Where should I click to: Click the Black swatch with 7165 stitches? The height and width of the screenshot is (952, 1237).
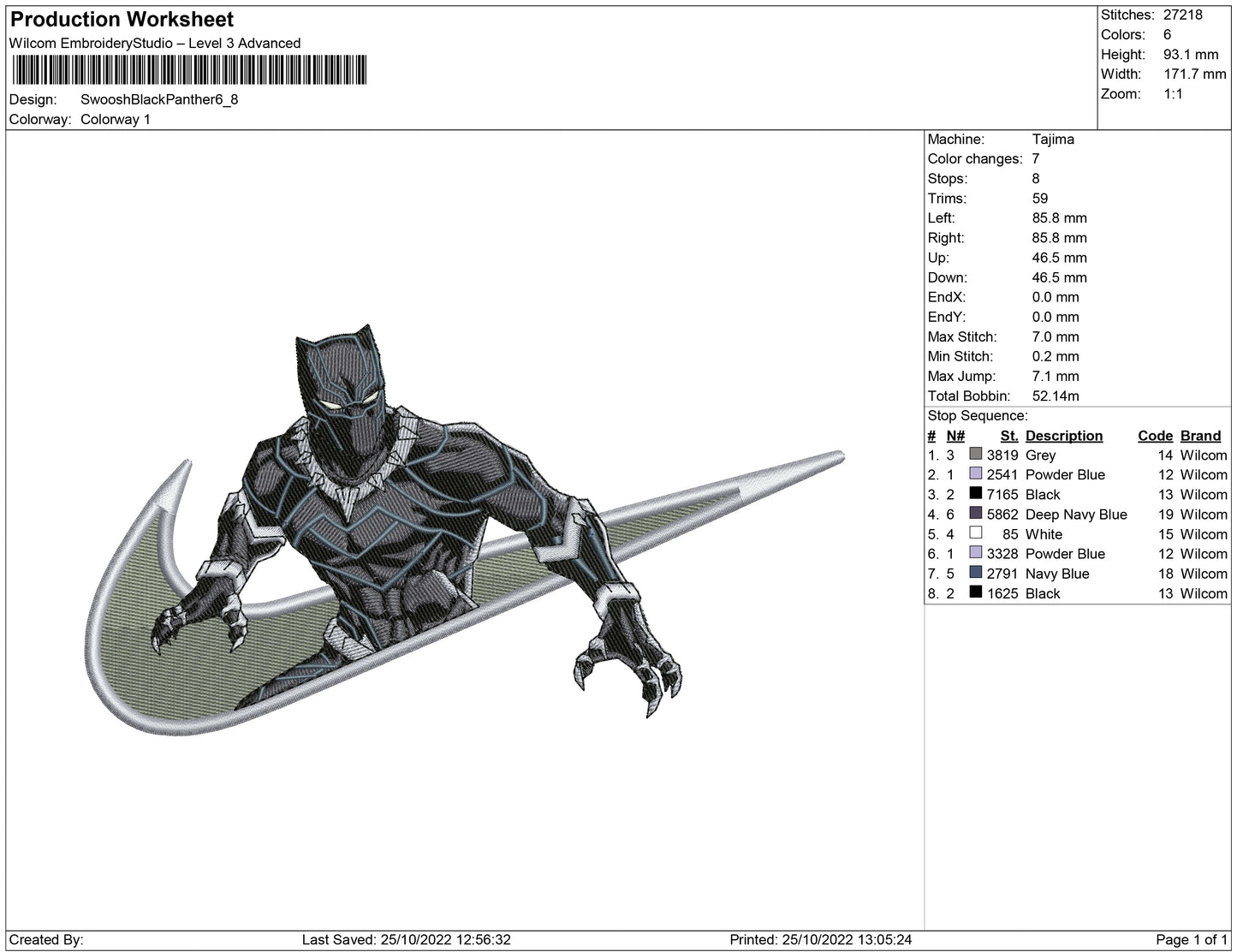(976, 494)
